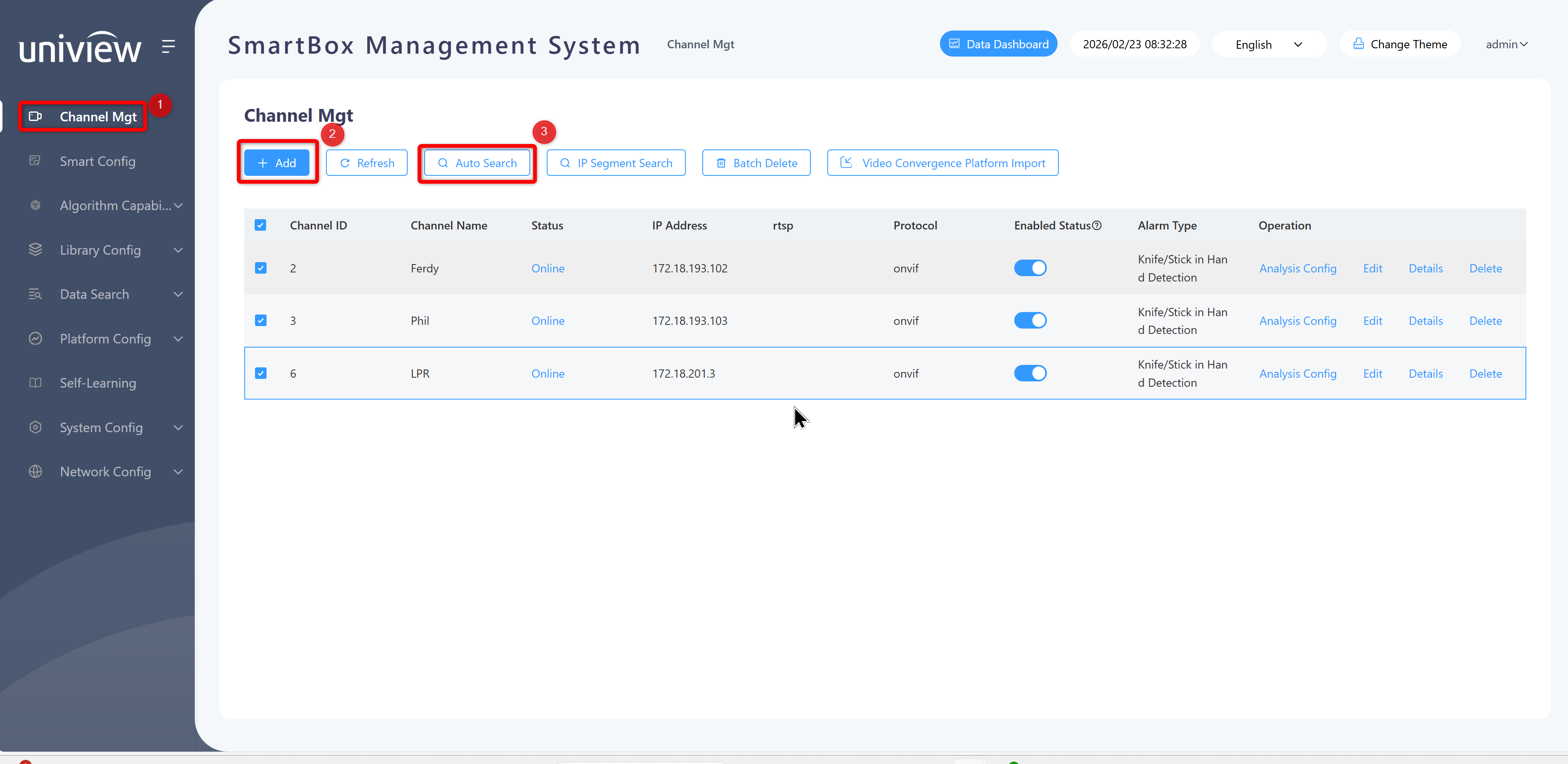The image size is (1568, 764).
Task: Open the Data Search menu item
Action: click(105, 295)
